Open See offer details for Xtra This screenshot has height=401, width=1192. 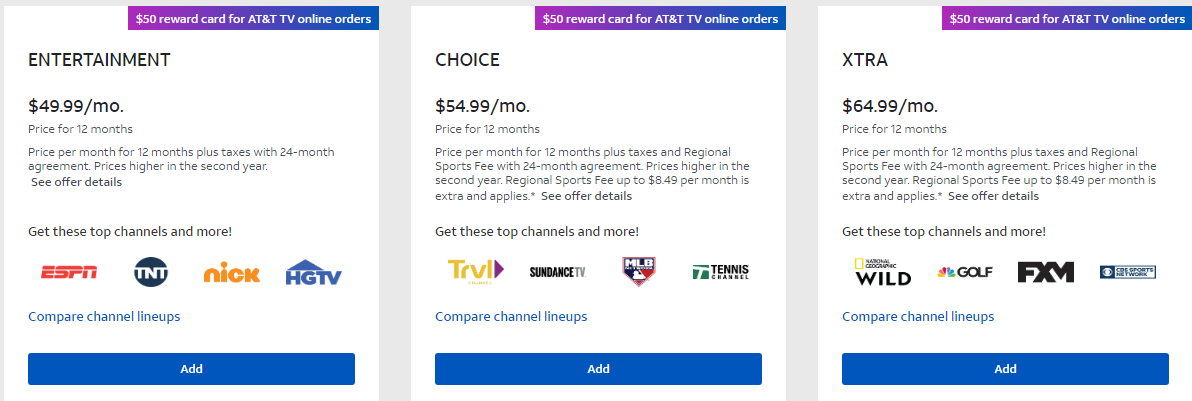tap(993, 196)
